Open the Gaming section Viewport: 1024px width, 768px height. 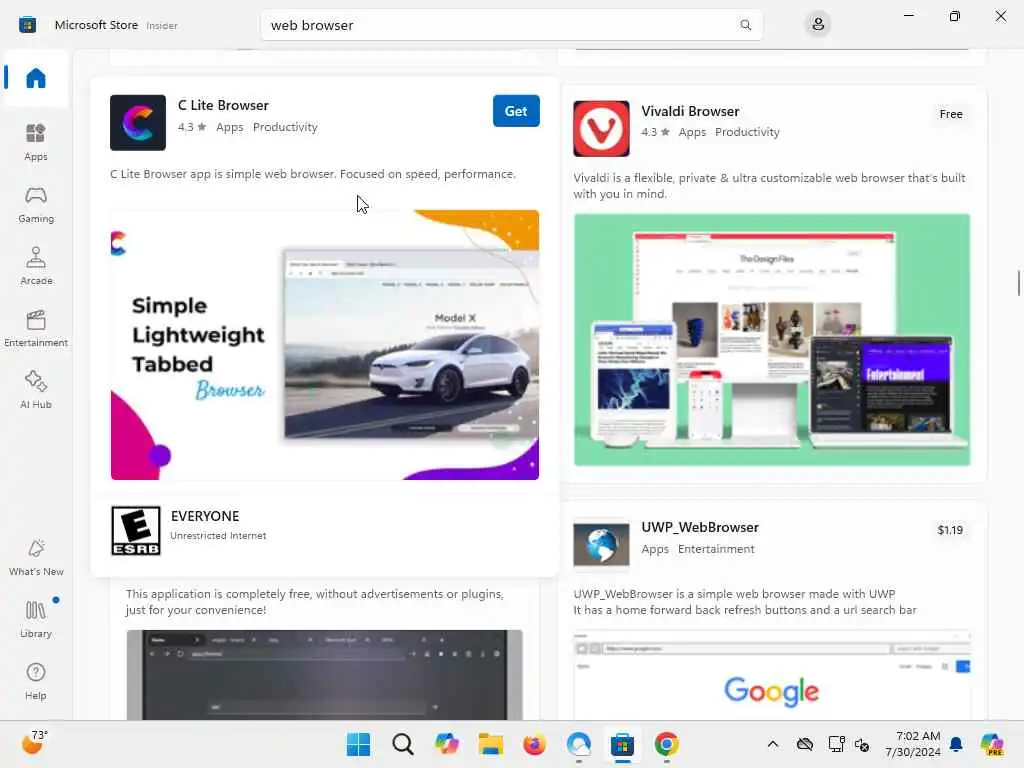tap(36, 204)
